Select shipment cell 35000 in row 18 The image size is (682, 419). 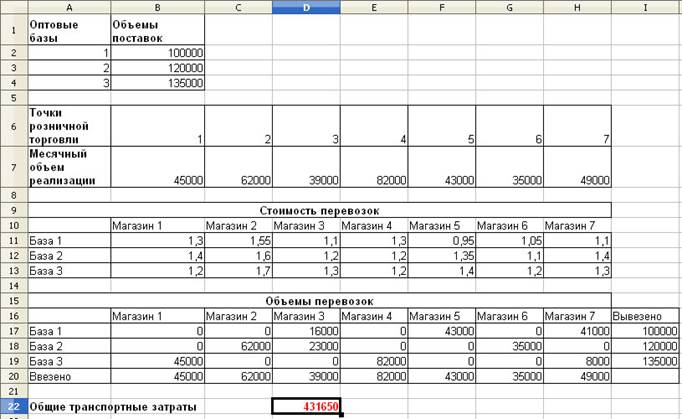pos(509,346)
